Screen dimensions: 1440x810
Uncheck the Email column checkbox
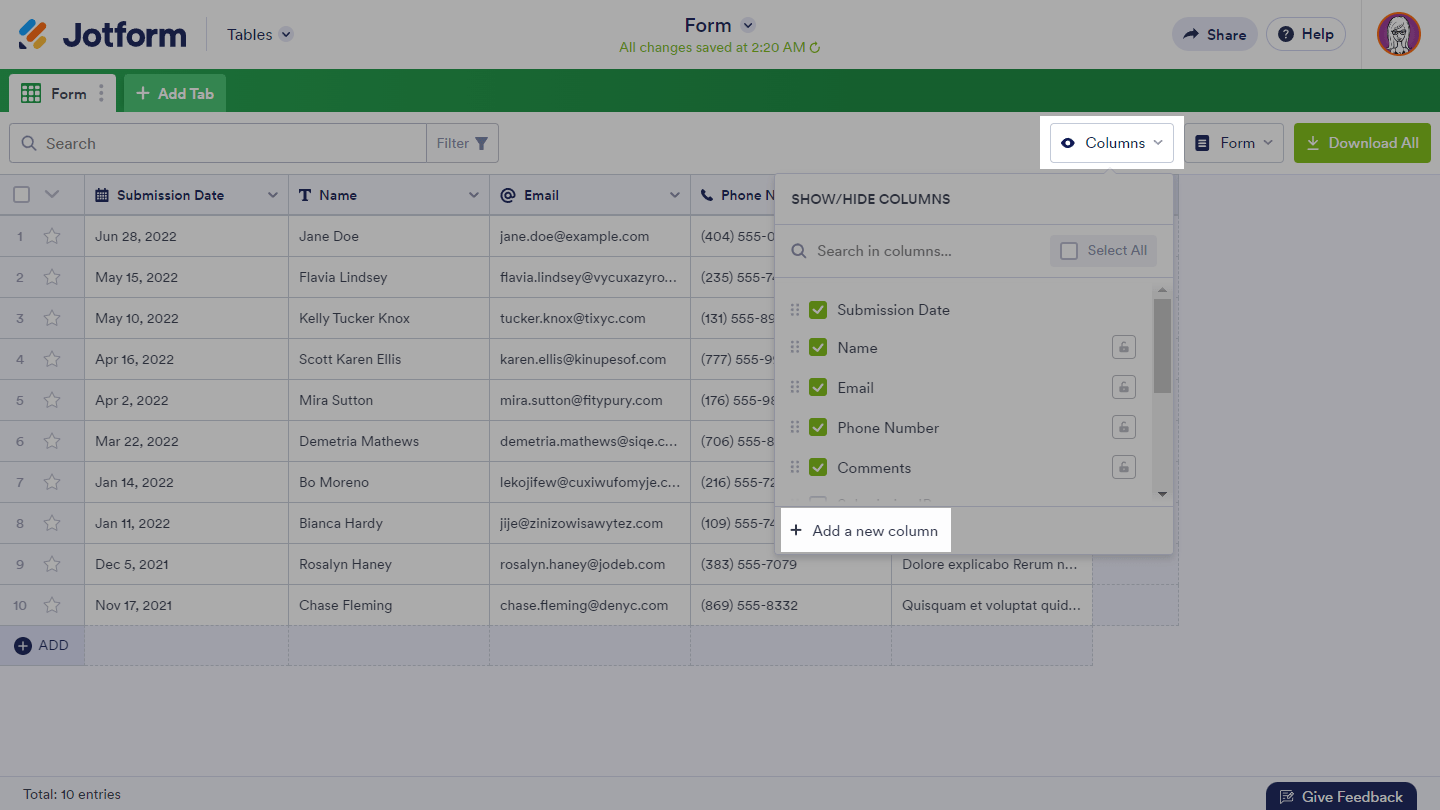pos(818,387)
